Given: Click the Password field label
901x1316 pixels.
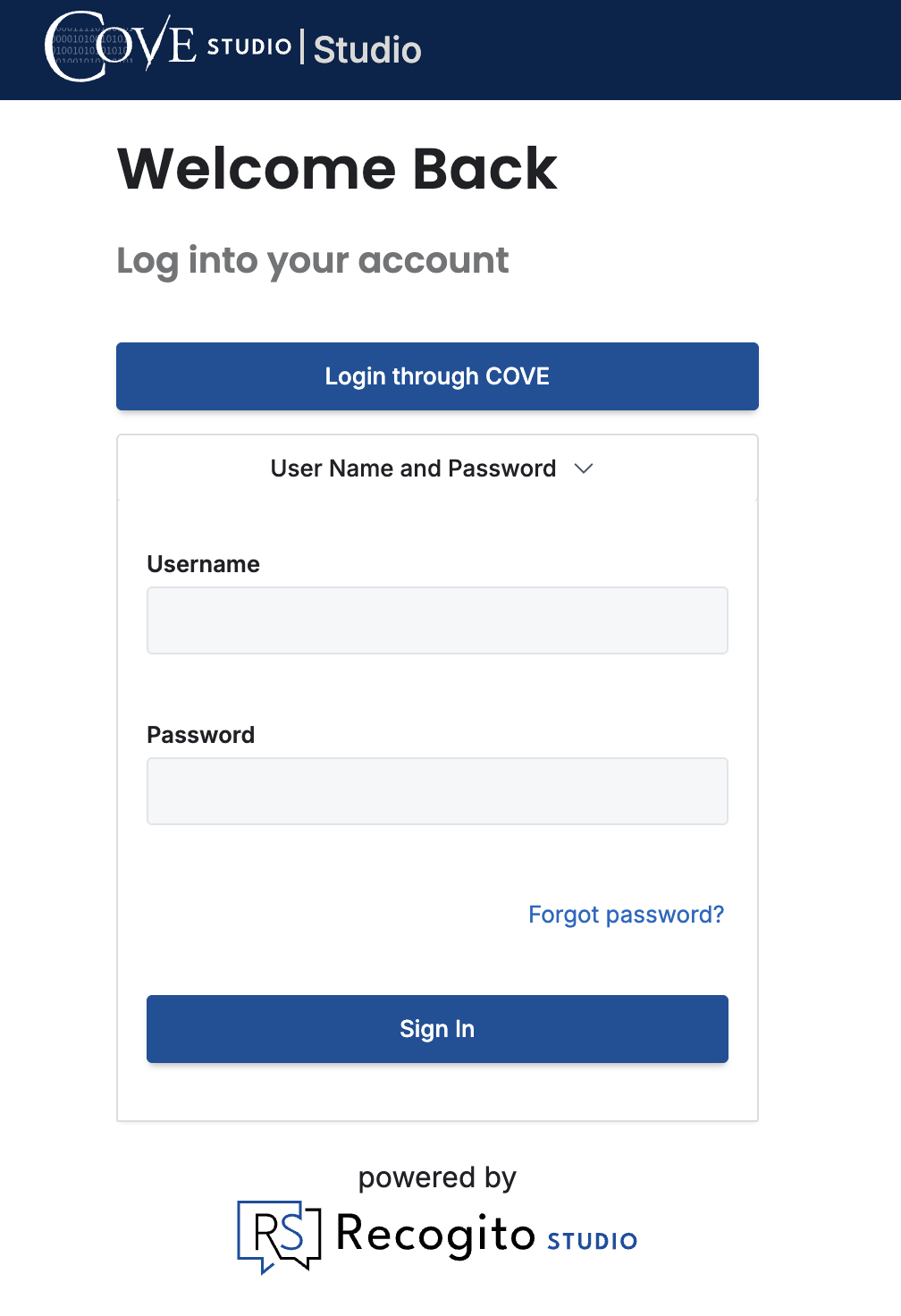Looking at the screenshot, I should click(200, 735).
